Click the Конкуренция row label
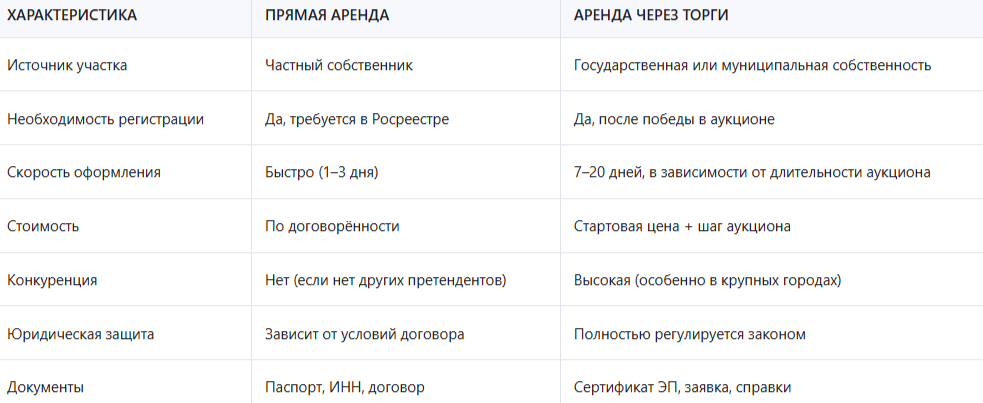The width and height of the screenshot is (983, 403). pos(52,280)
